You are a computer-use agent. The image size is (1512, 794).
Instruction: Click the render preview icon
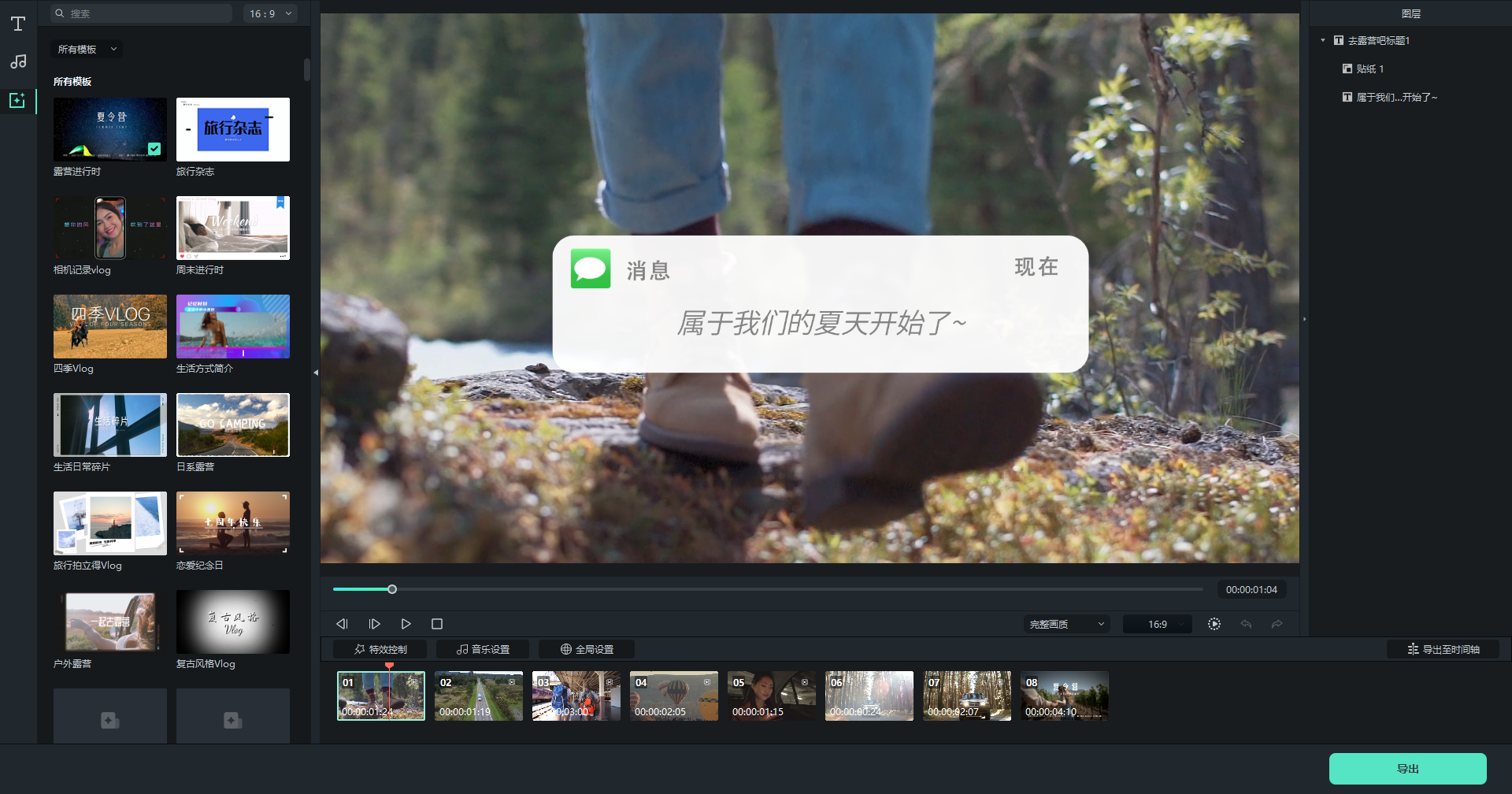pos(1214,623)
